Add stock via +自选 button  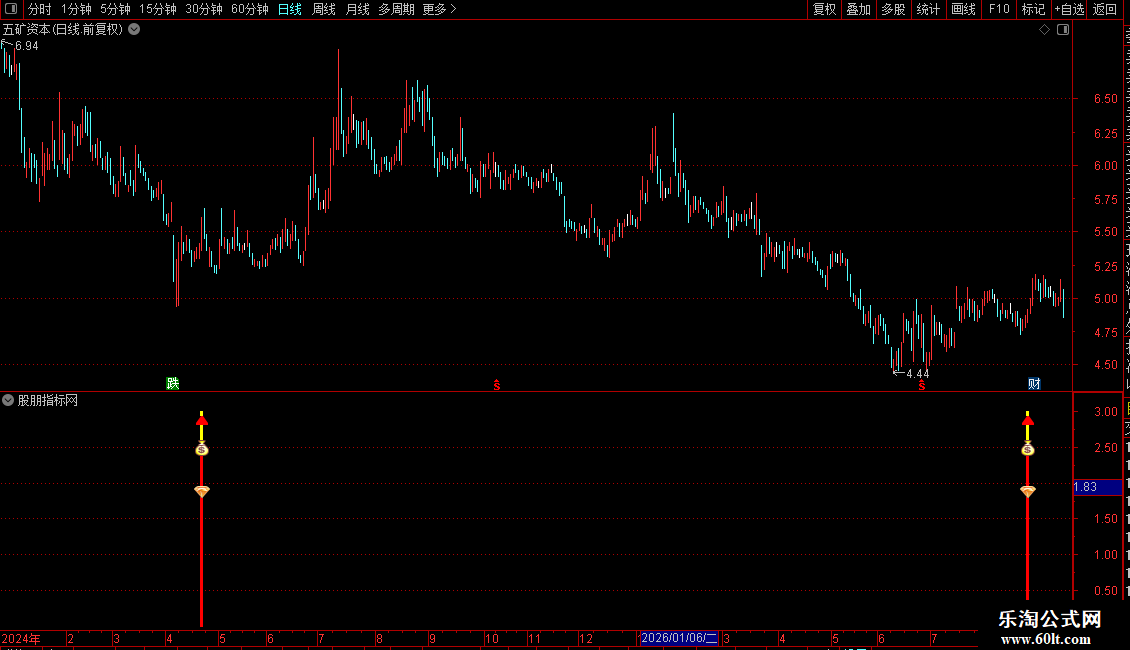click(x=1069, y=9)
